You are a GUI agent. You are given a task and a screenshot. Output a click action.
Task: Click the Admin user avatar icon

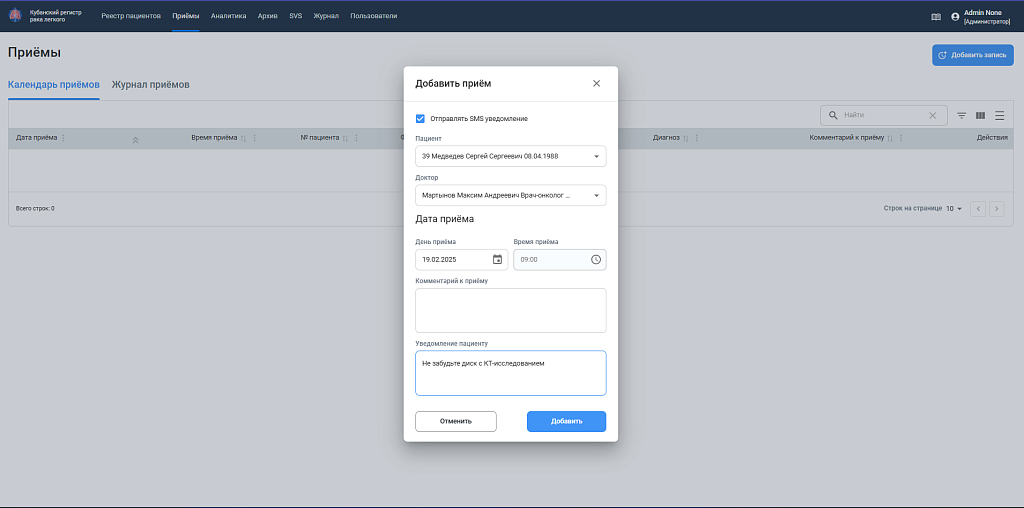click(955, 16)
